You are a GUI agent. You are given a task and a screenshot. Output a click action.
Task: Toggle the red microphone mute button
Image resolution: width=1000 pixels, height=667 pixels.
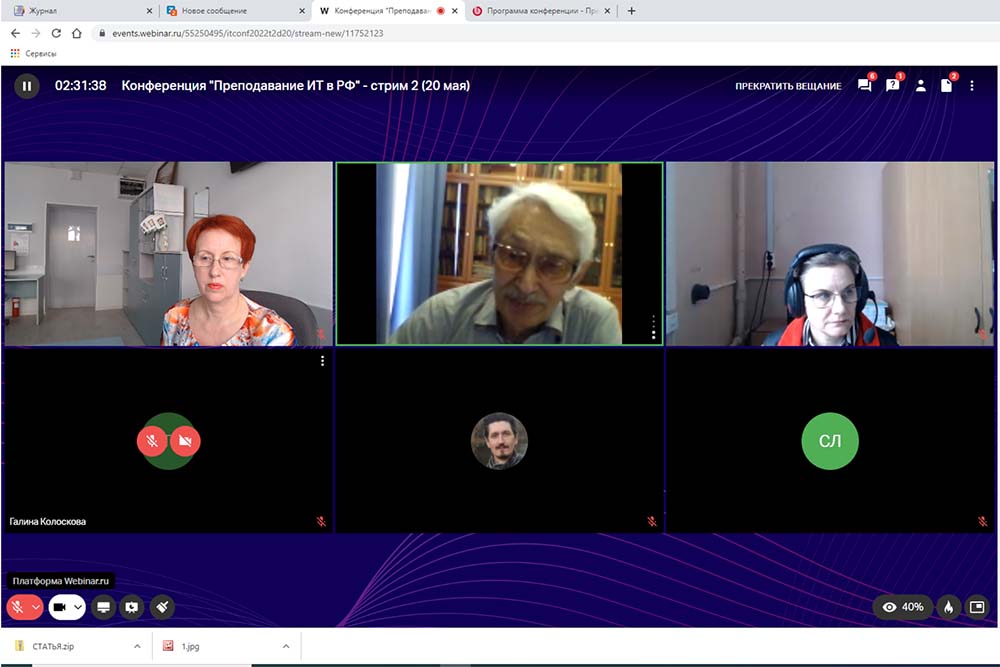click(x=18, y=607)
